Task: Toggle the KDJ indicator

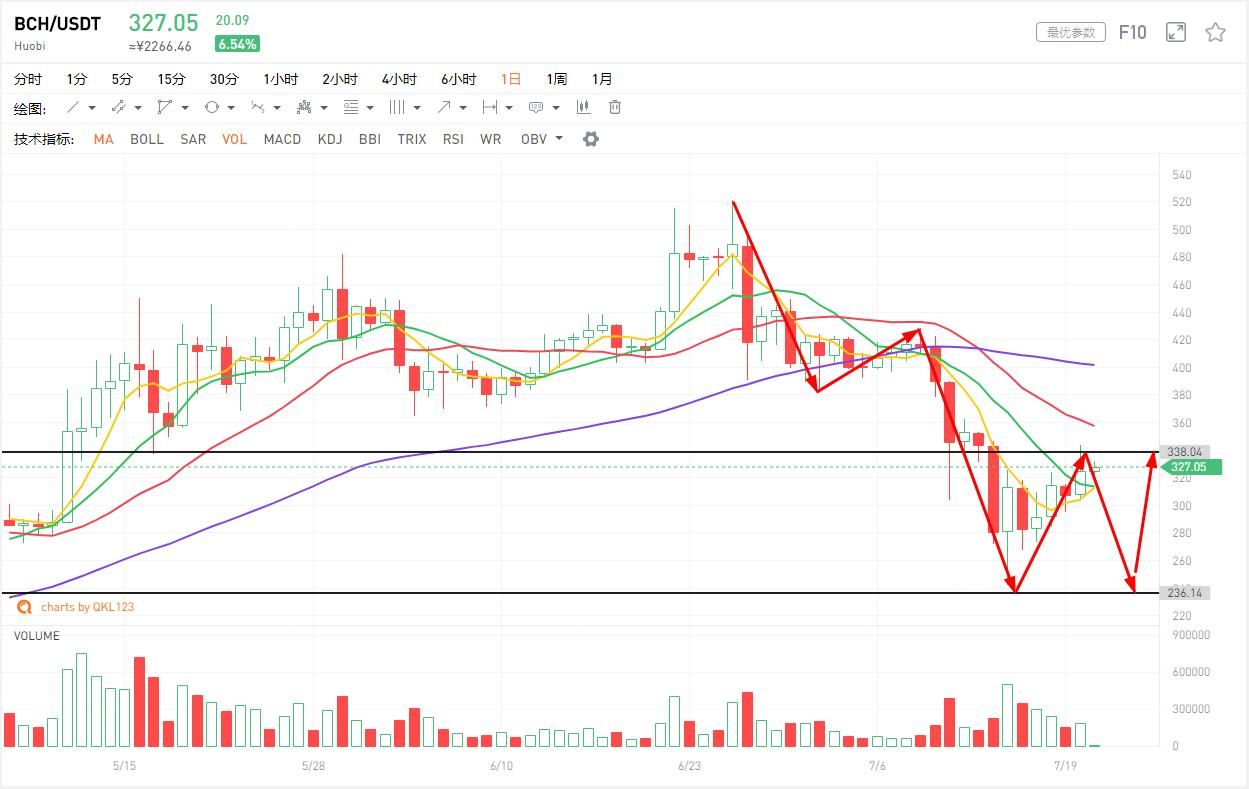Action: pos(330,139)
